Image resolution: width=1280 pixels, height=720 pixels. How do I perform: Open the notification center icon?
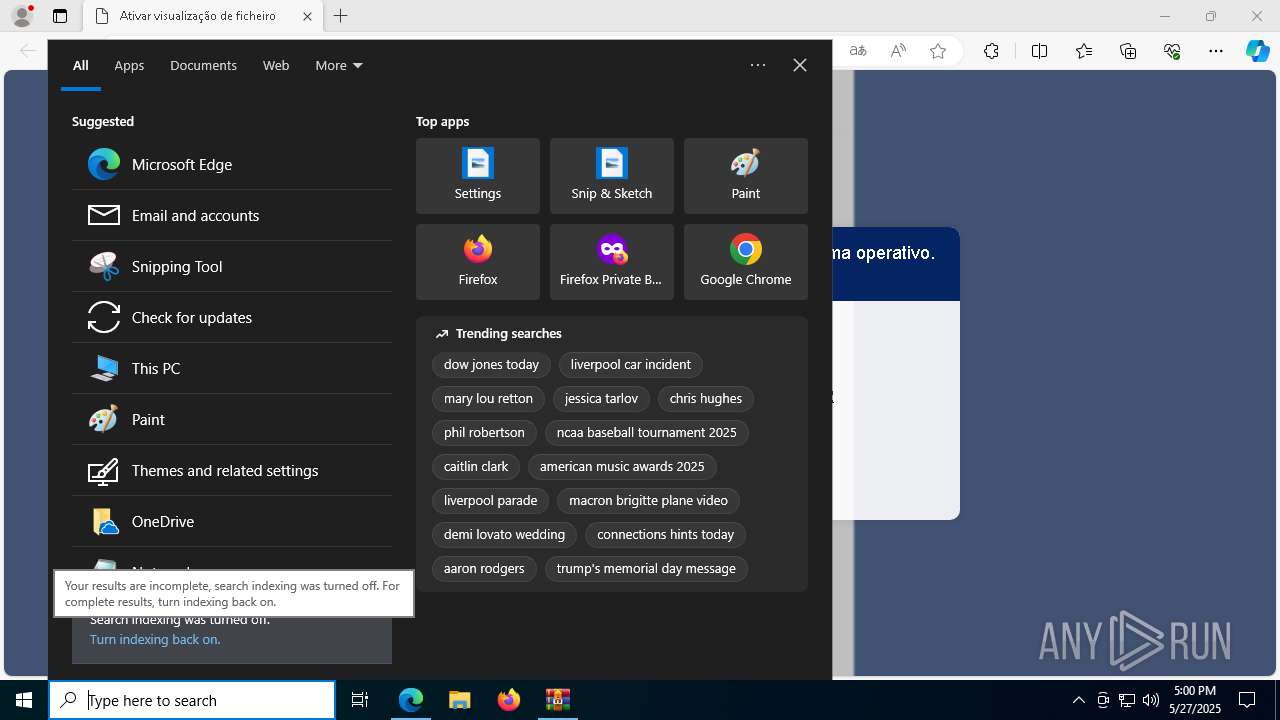[1247, 700]
